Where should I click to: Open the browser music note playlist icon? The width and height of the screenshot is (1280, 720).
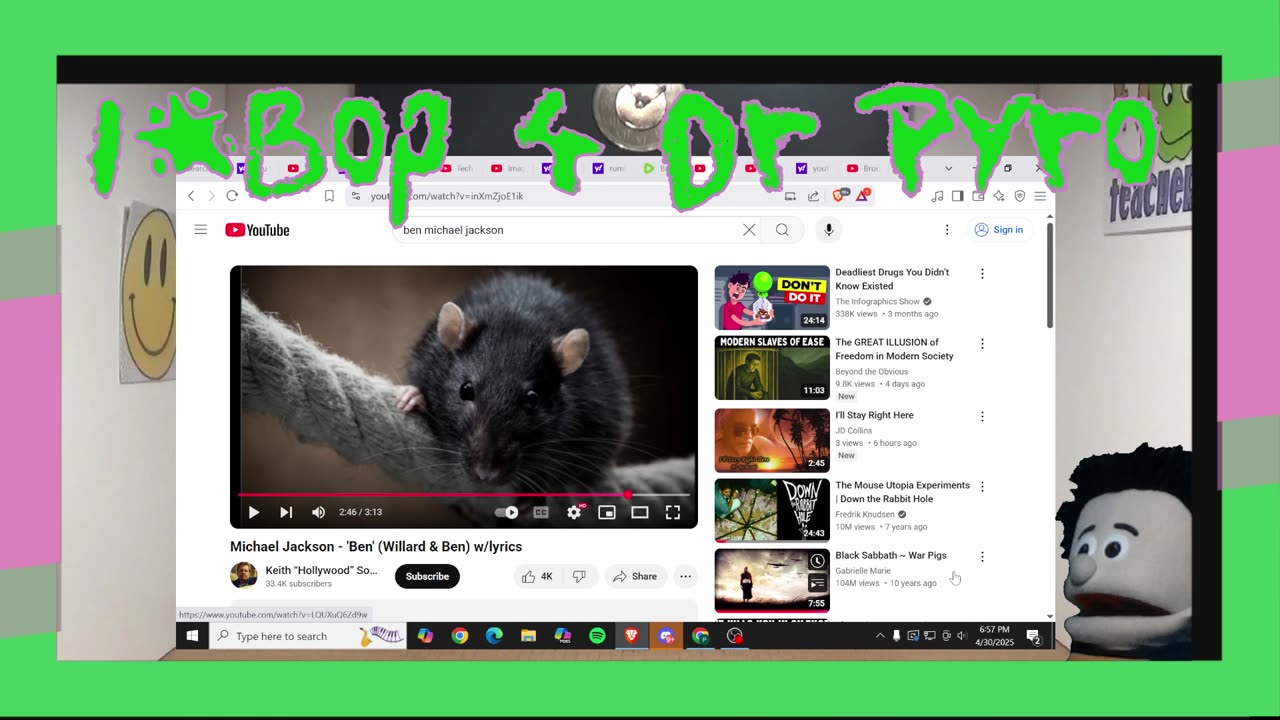[x=937, y=196]
